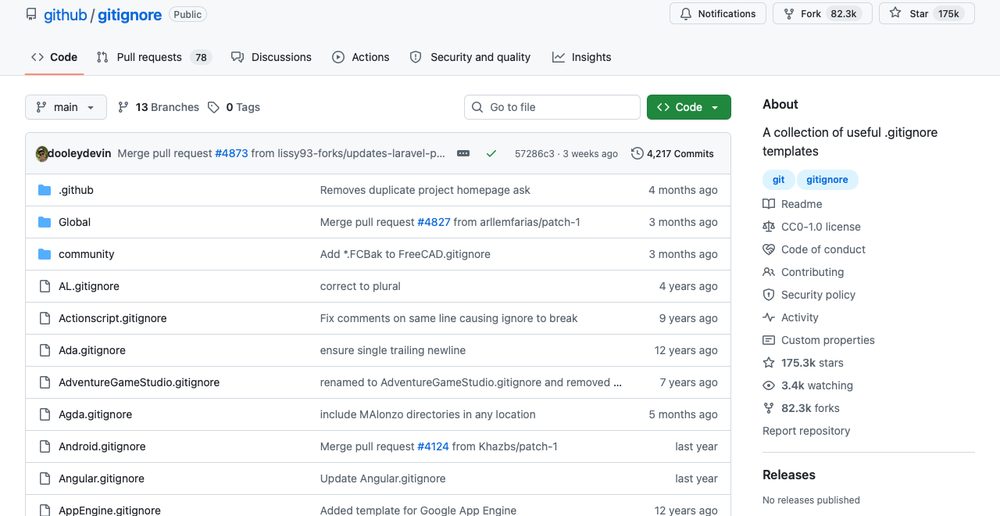Open AppEngine.gitignore file
Screen dimensions: 1000x516
tap(110, 510)
